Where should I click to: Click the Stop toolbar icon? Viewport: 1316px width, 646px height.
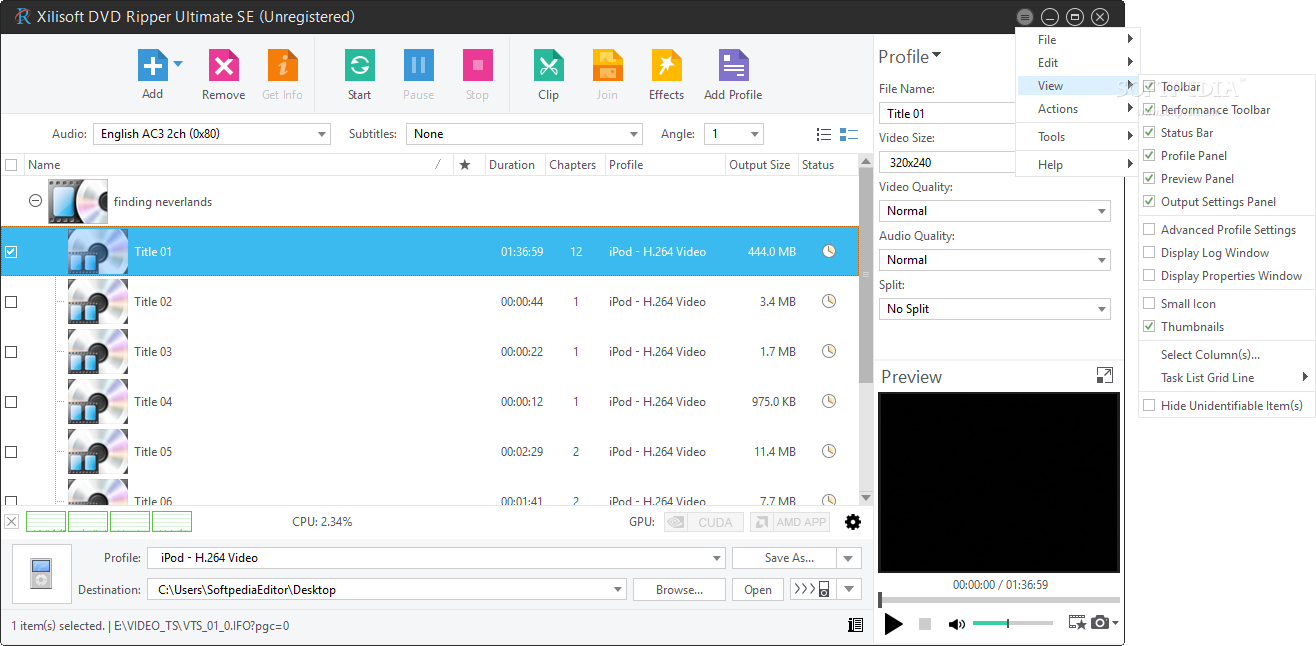click(x=478, y=66)
